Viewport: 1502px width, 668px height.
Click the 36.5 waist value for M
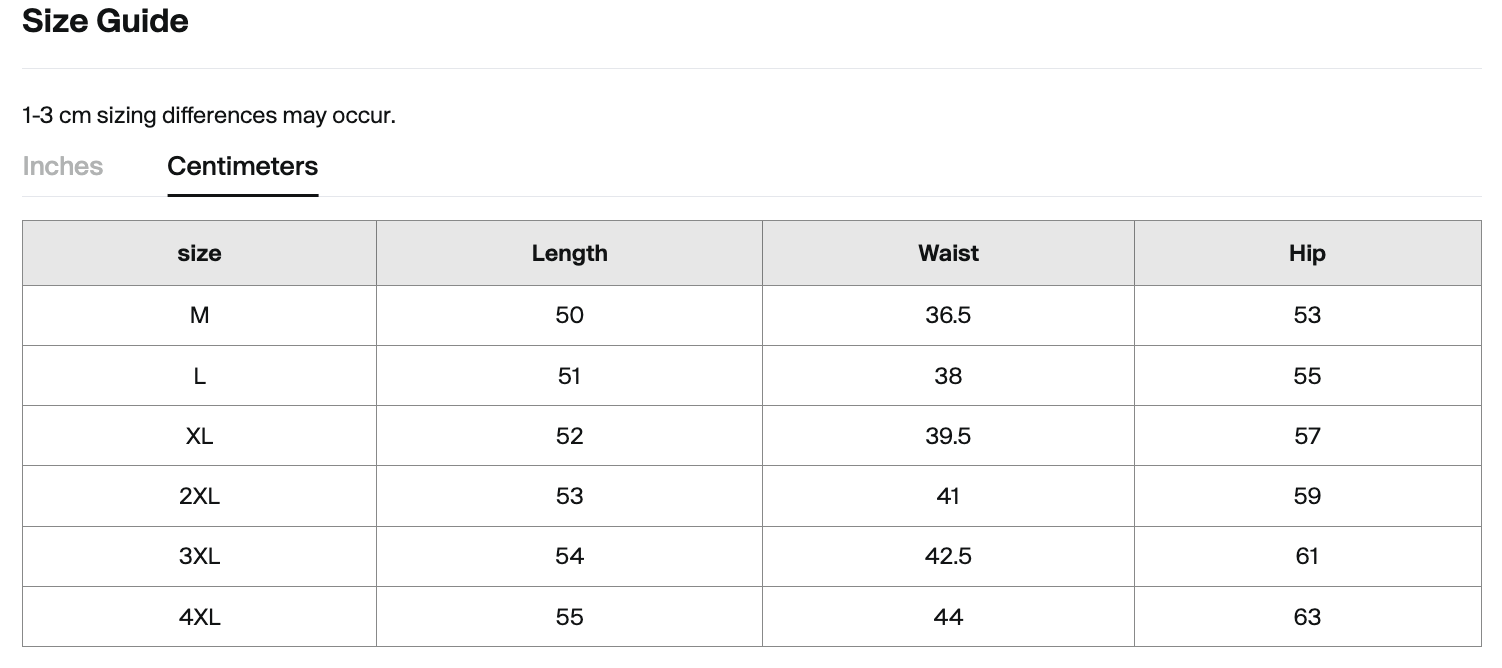[948, 316]
